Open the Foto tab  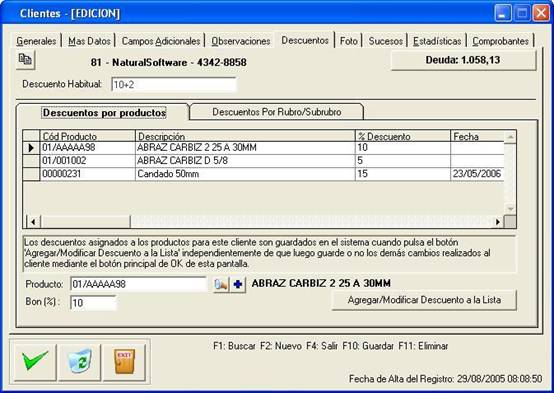coord(349,41)
